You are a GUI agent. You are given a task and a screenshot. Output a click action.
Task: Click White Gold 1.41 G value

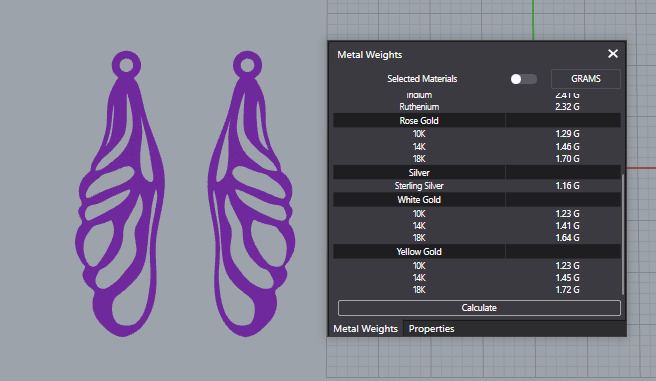[x=567, y=226]
